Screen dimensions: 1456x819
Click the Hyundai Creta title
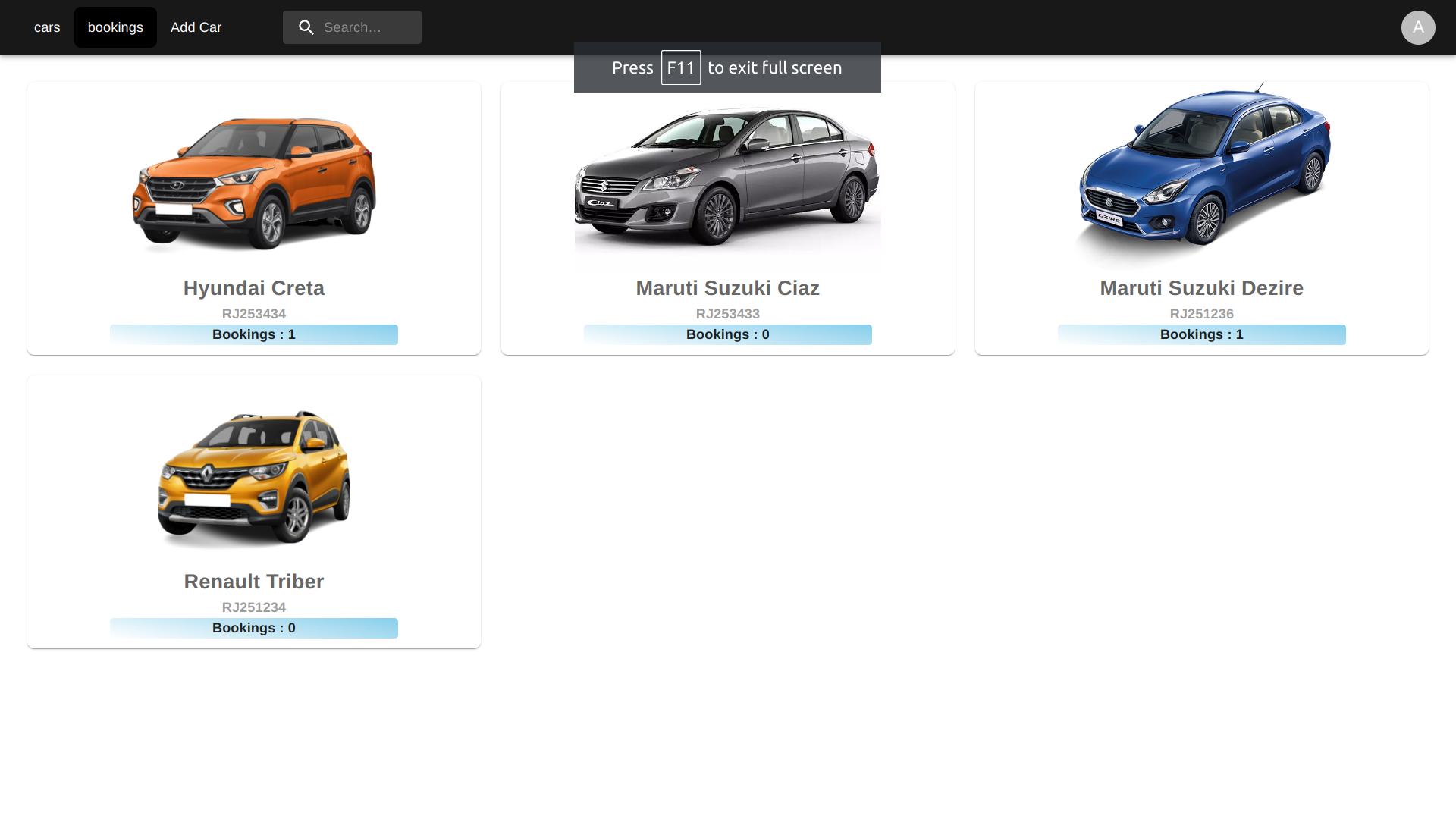[x=254, y=288]
